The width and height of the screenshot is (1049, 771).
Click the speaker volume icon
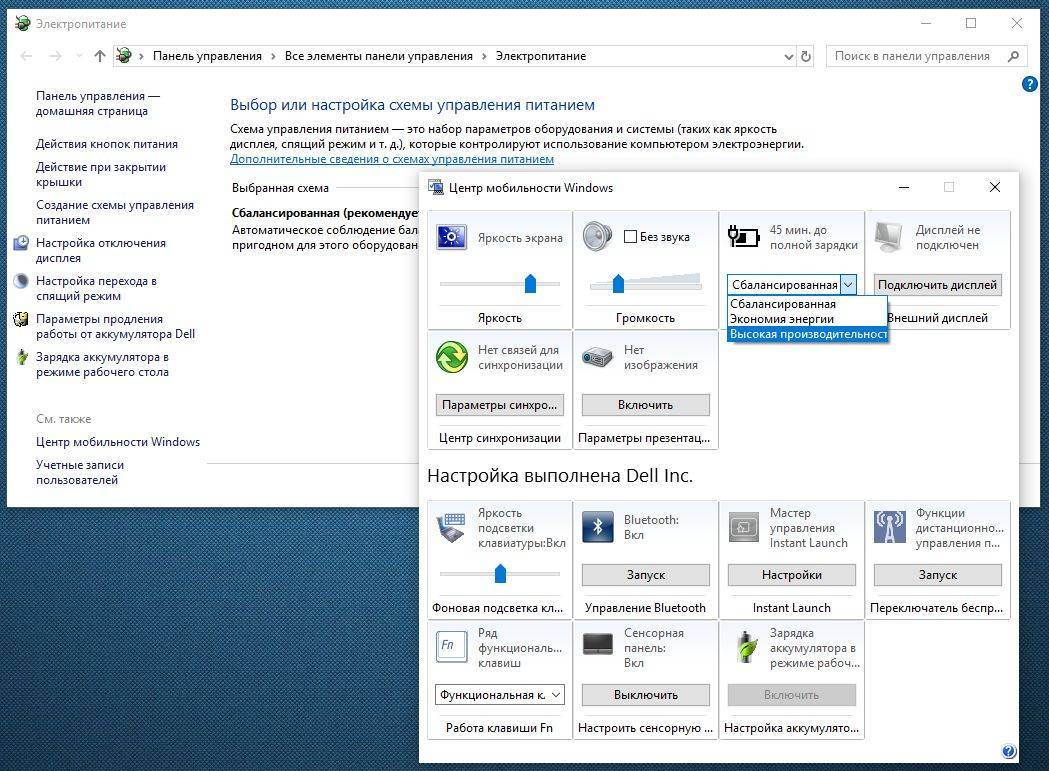[x=597, y=237]
